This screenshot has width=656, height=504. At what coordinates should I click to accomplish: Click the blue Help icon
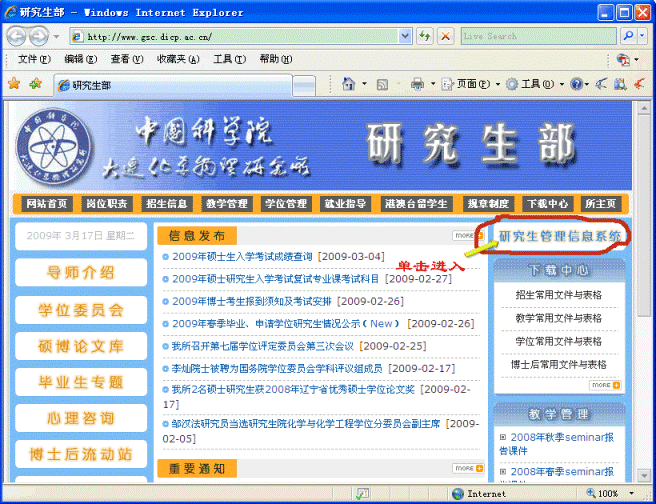pyautogui.click(x=577, y=85)
